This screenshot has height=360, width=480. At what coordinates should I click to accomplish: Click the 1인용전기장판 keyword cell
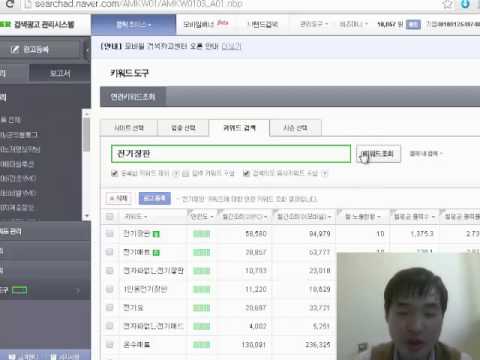point(145,289)
